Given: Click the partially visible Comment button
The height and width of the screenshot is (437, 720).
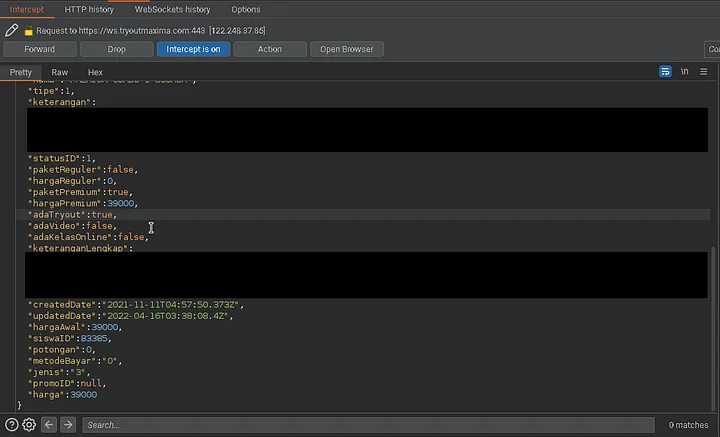Looking at the screenshot, I should 712,49.
